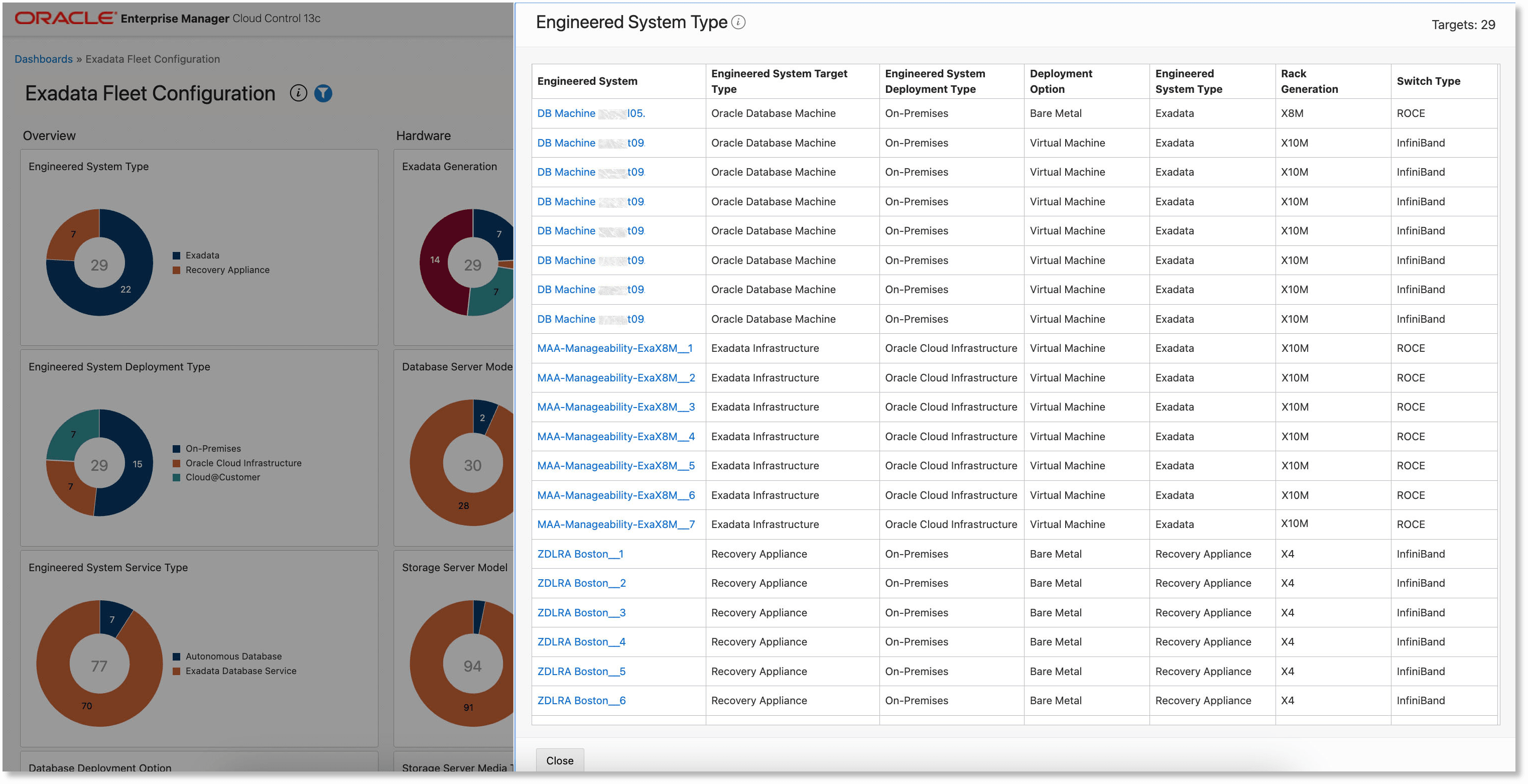
Task: Open the Dashboards breadcrumb link
Action: (43, 59)
